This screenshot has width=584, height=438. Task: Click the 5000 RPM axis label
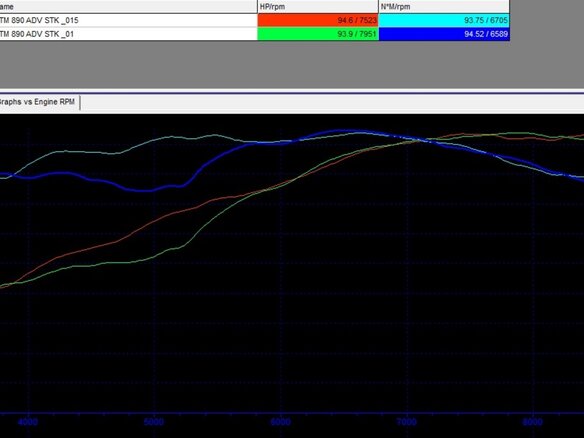pyautogui.click(x=154, y=422)
